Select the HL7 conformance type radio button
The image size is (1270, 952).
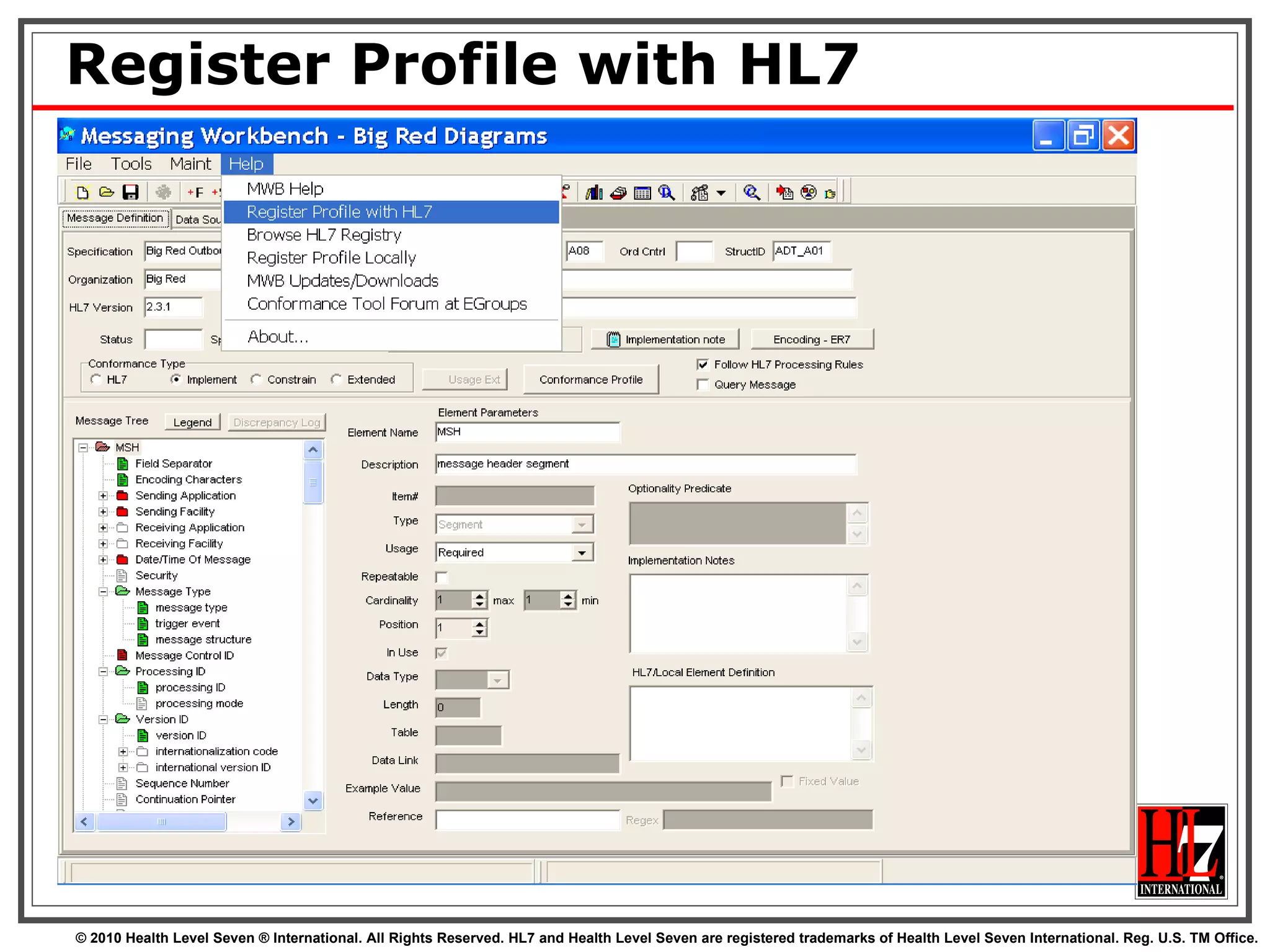(95, 379)
